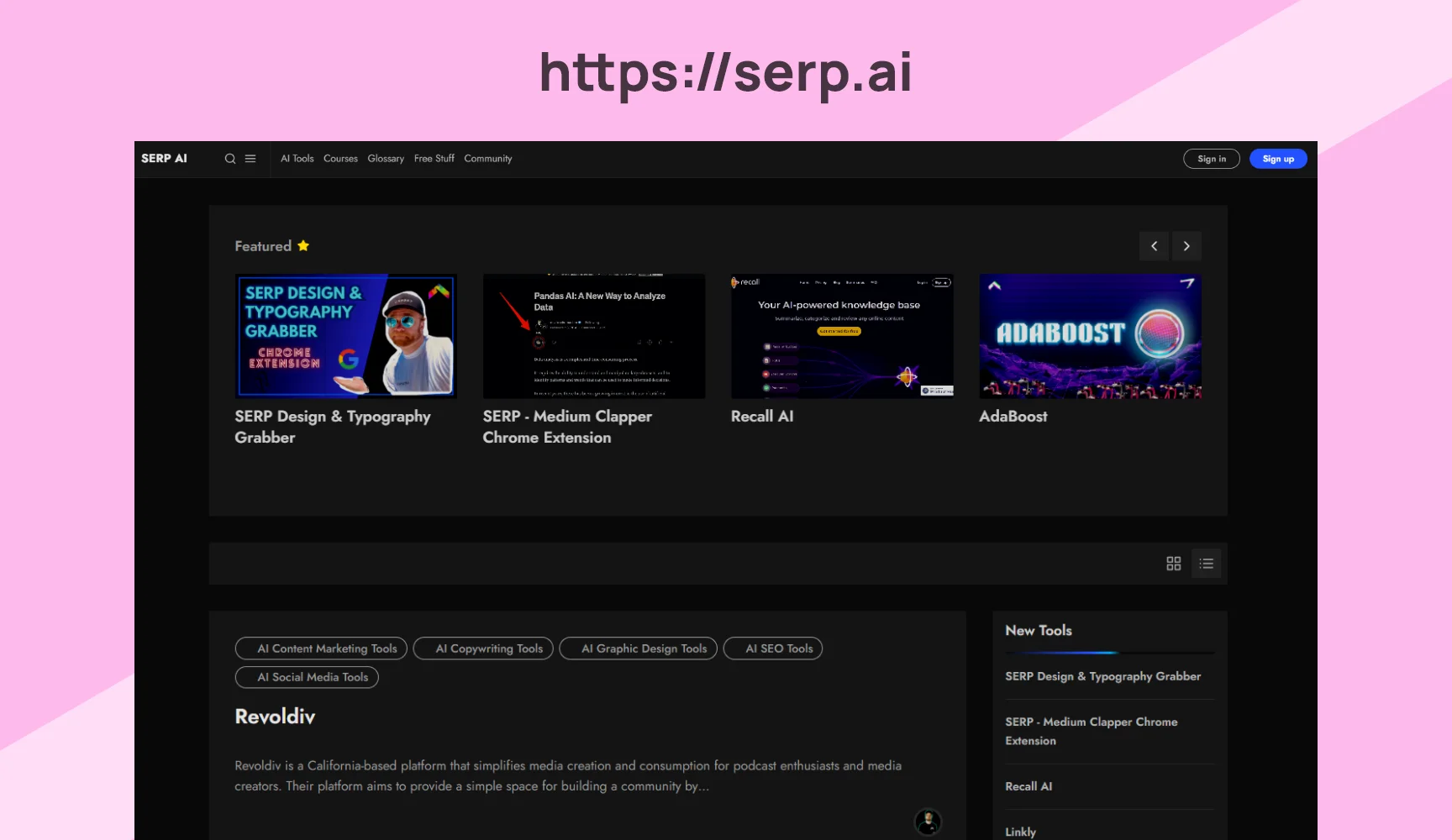
Task: Select the AI SEO Tools tag
Action: [x=772, y=648]
